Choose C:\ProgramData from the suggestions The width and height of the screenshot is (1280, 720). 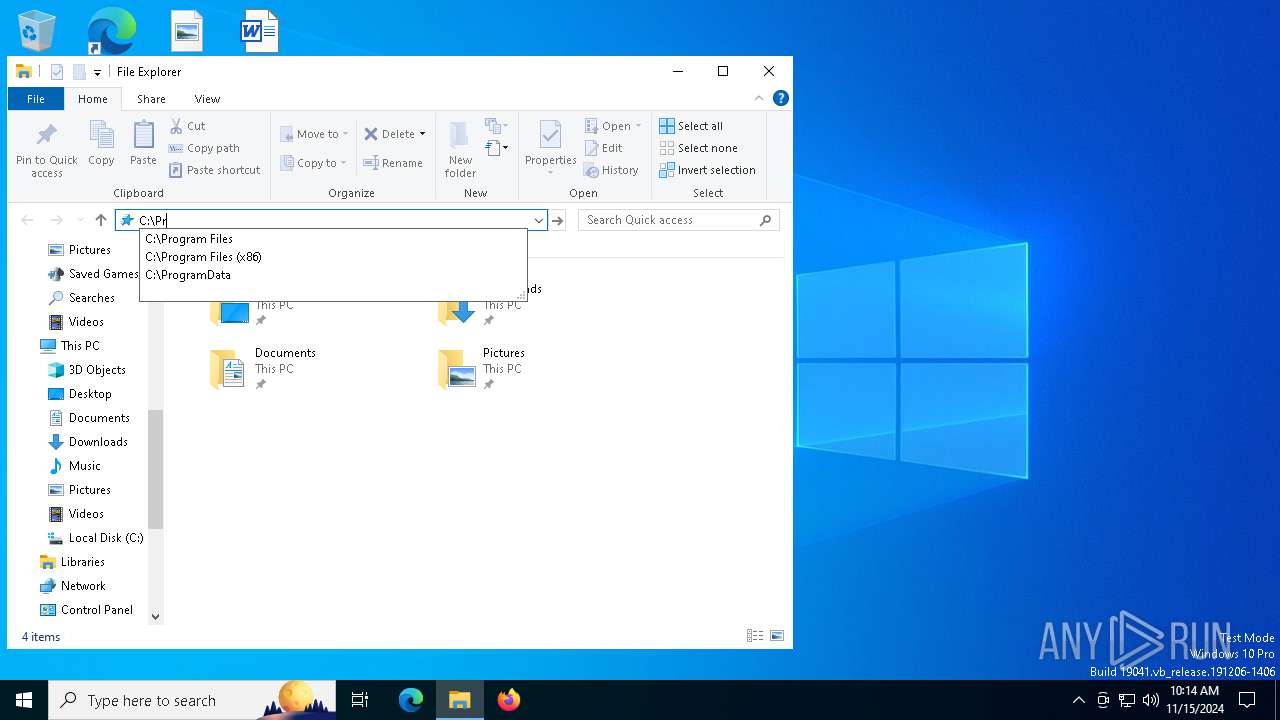click(188, 275)
